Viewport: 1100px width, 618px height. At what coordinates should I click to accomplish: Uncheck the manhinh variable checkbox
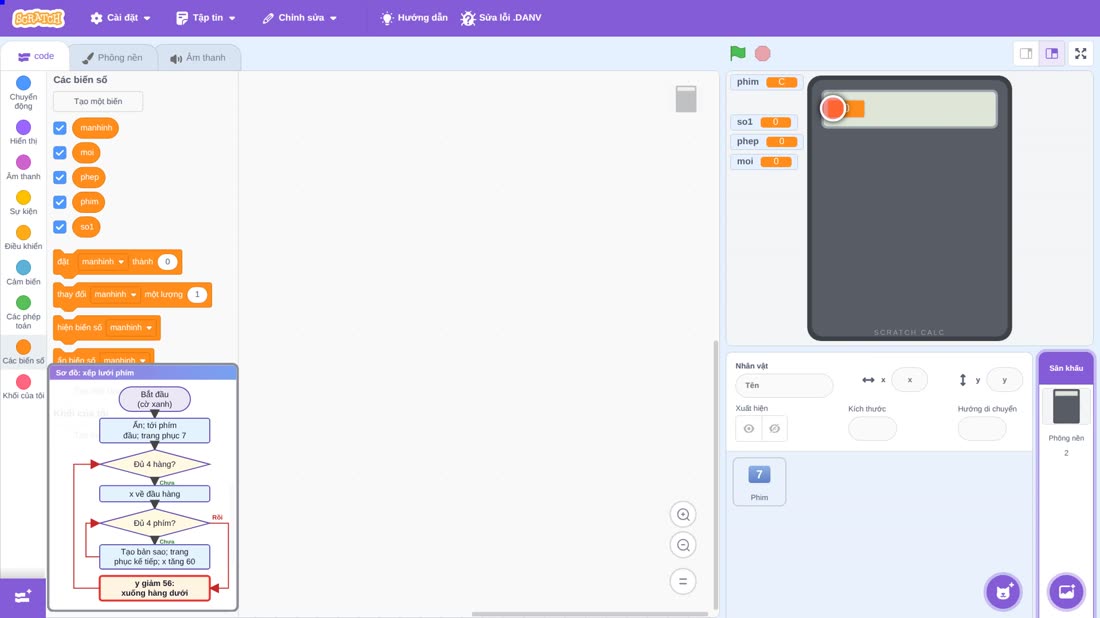[60, 128]
